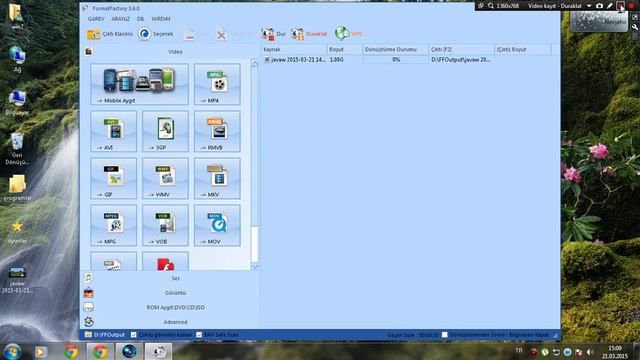Toggle the Çıktıyı output folder checkbox
Image resolution: width=640 pixels, height=360 pixels.
click(x=133, y=335)
